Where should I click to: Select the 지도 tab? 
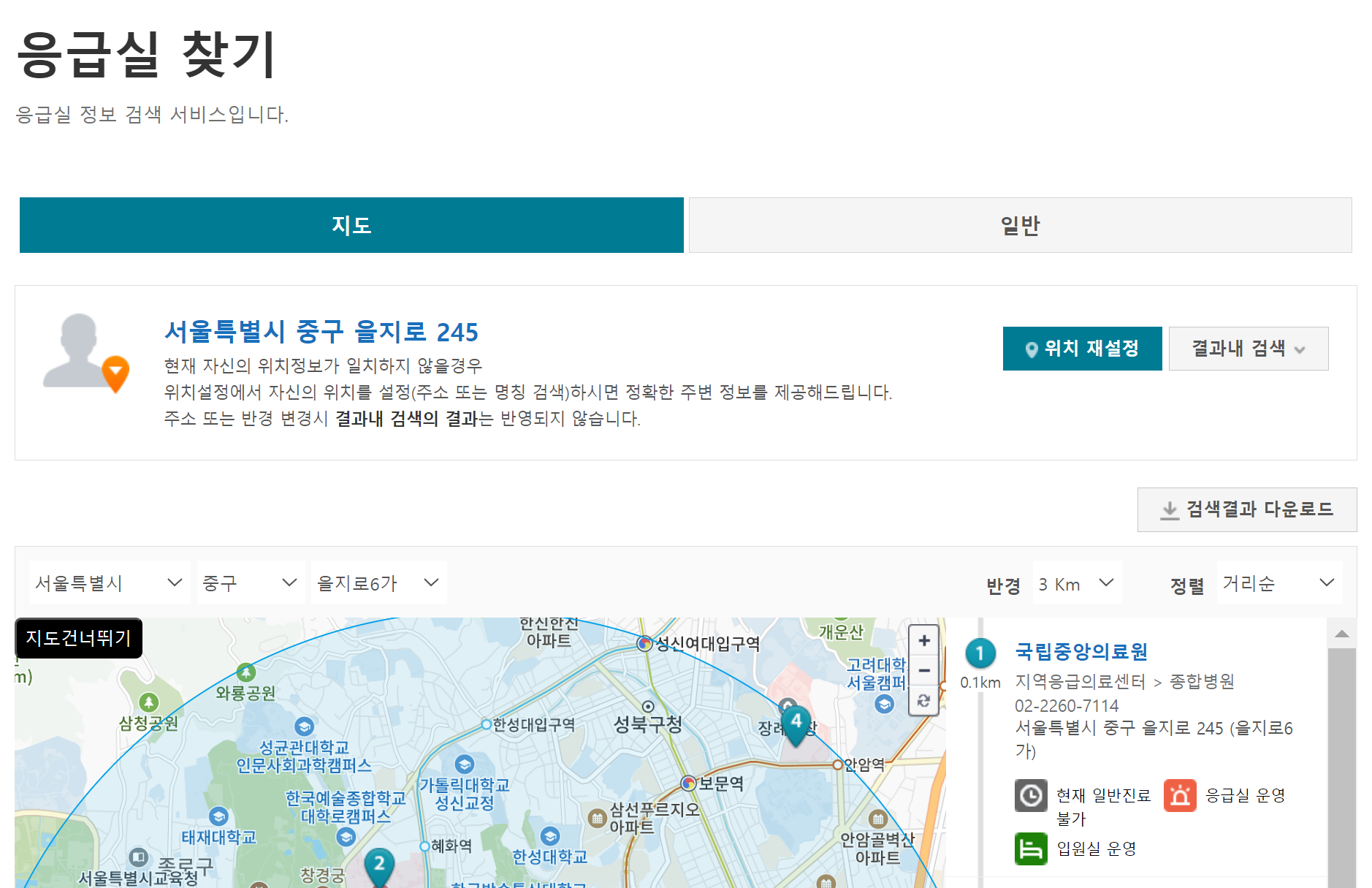(351, 225)
